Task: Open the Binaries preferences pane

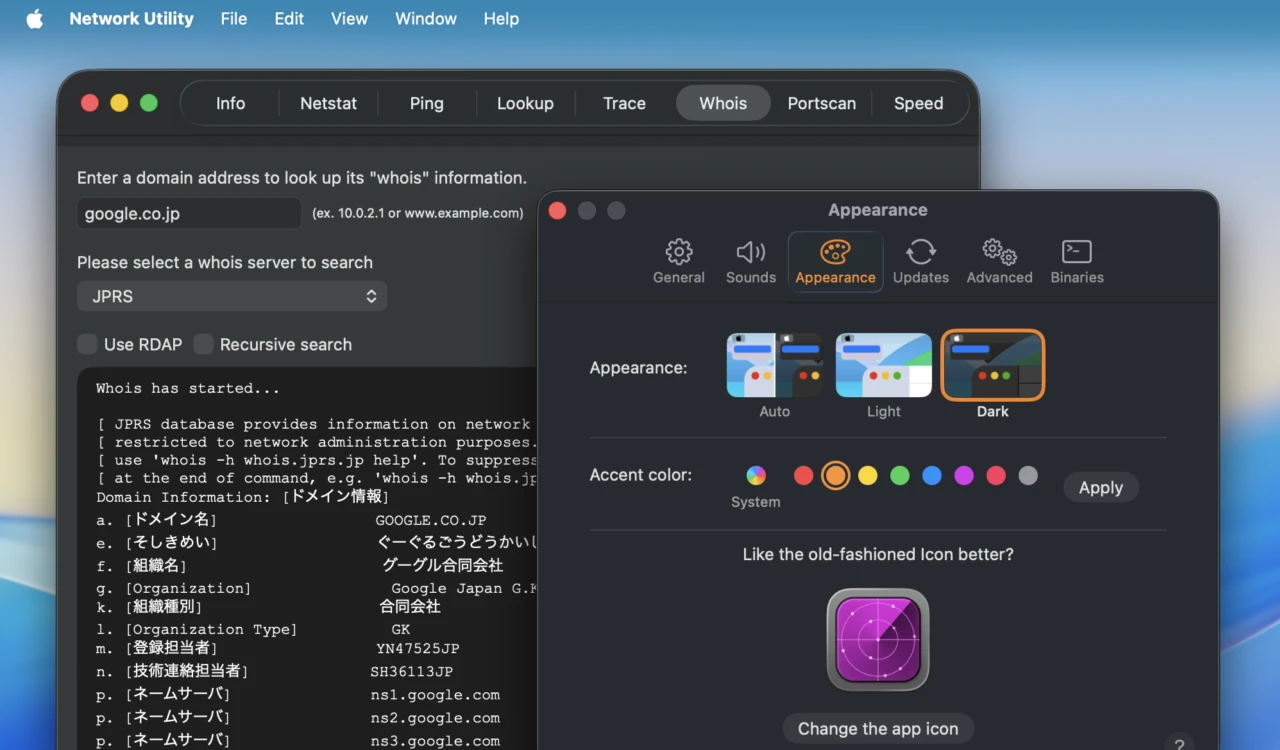Action: tap(1076, 260)
